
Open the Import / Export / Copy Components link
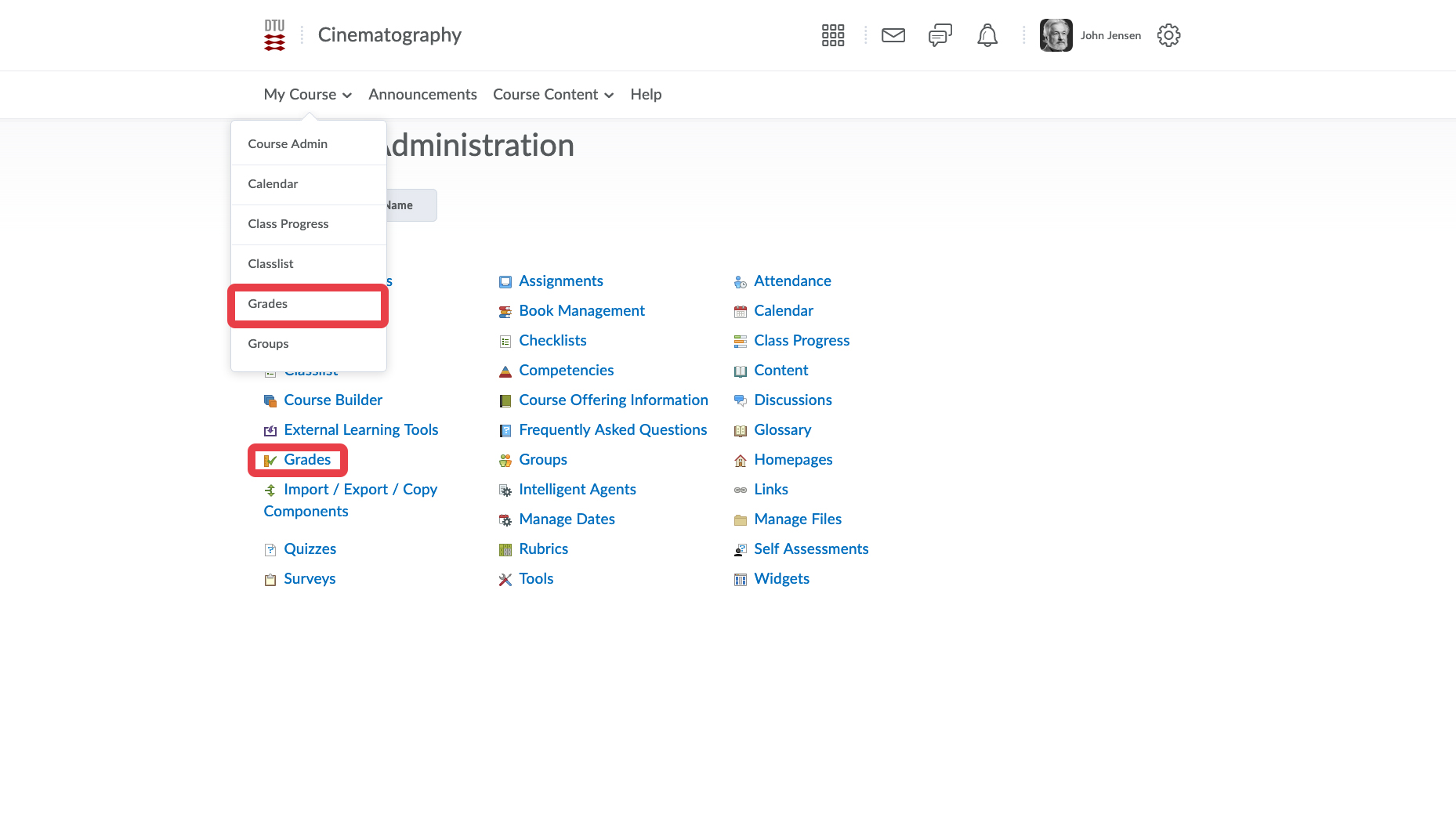360,490
